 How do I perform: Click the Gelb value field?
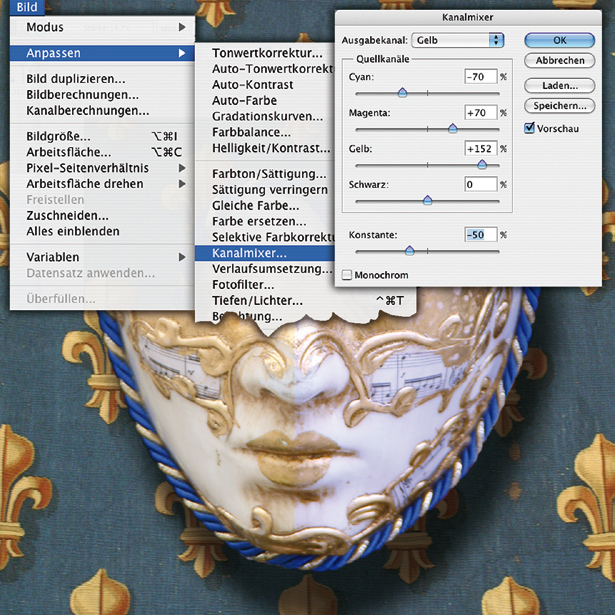(x=480, y=149)
